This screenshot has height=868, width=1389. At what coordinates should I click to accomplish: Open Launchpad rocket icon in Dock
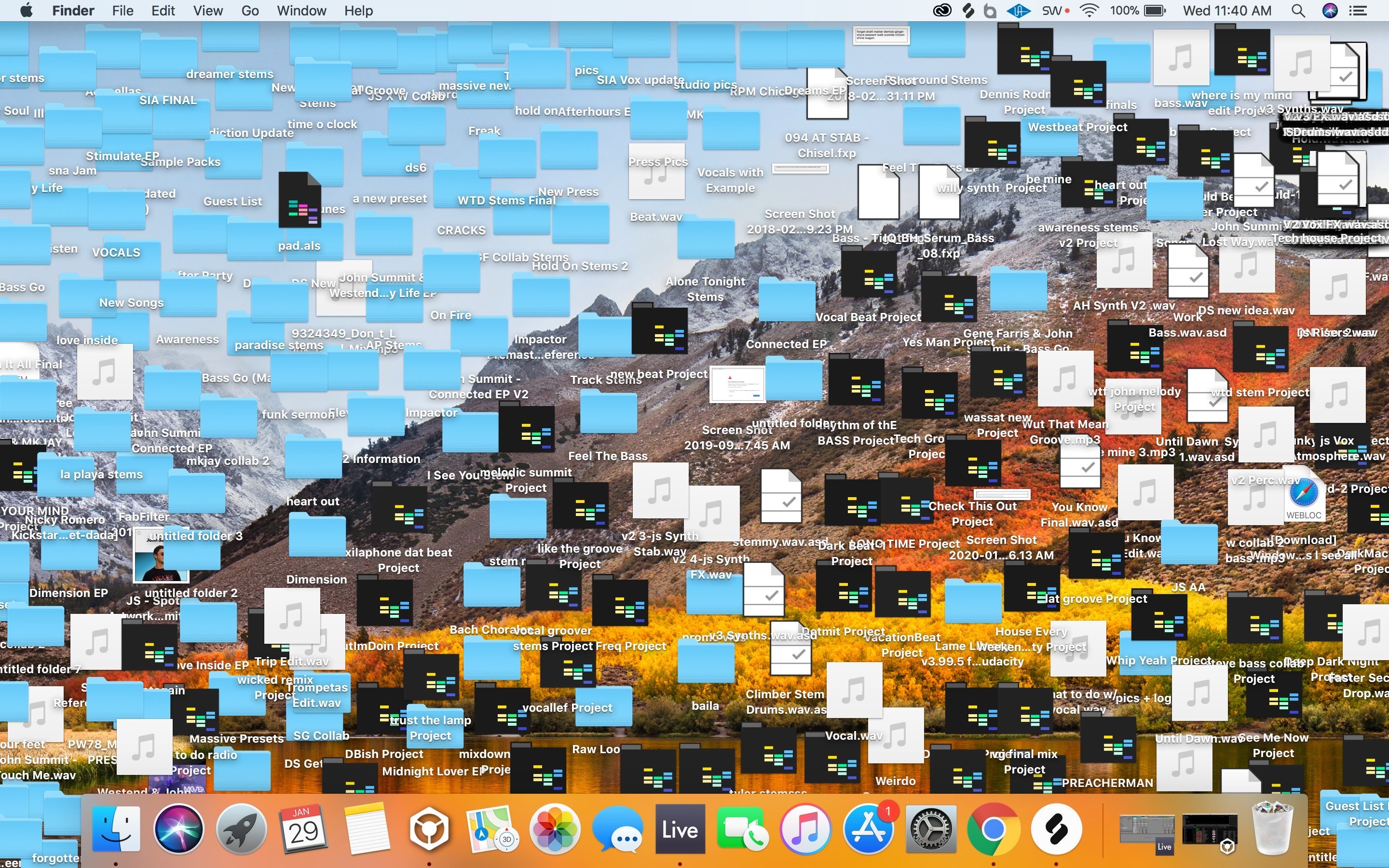tap(242, 829)
